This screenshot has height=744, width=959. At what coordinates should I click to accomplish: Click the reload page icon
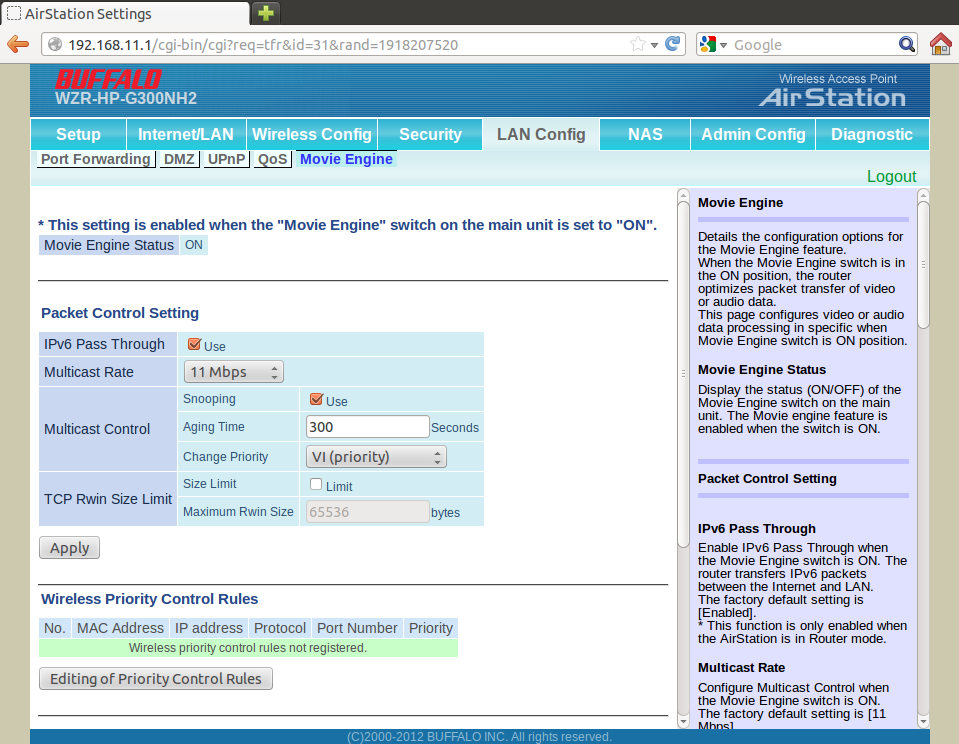673,45
